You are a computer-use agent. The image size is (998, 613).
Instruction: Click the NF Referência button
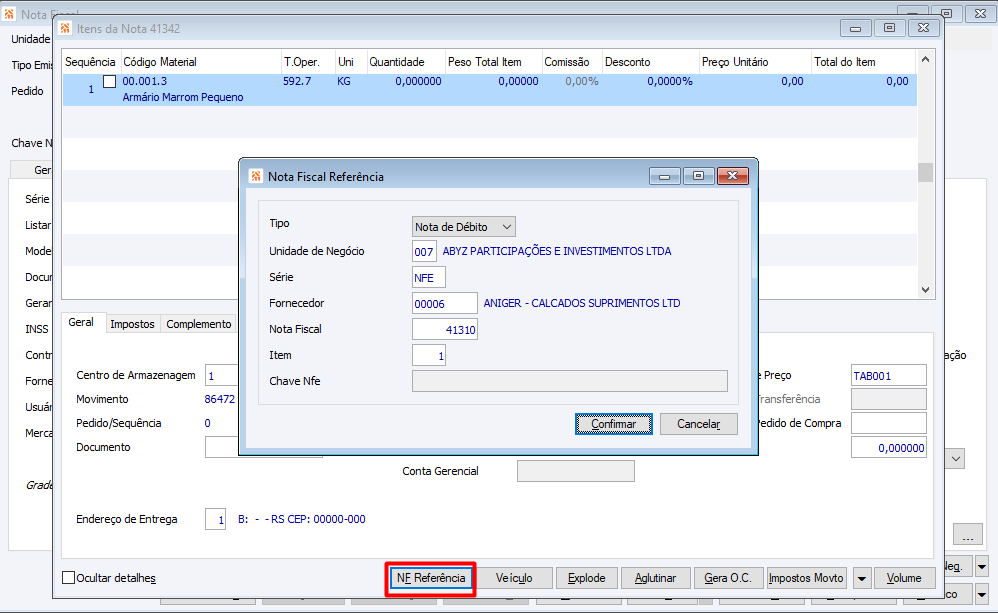pos(431,578)
